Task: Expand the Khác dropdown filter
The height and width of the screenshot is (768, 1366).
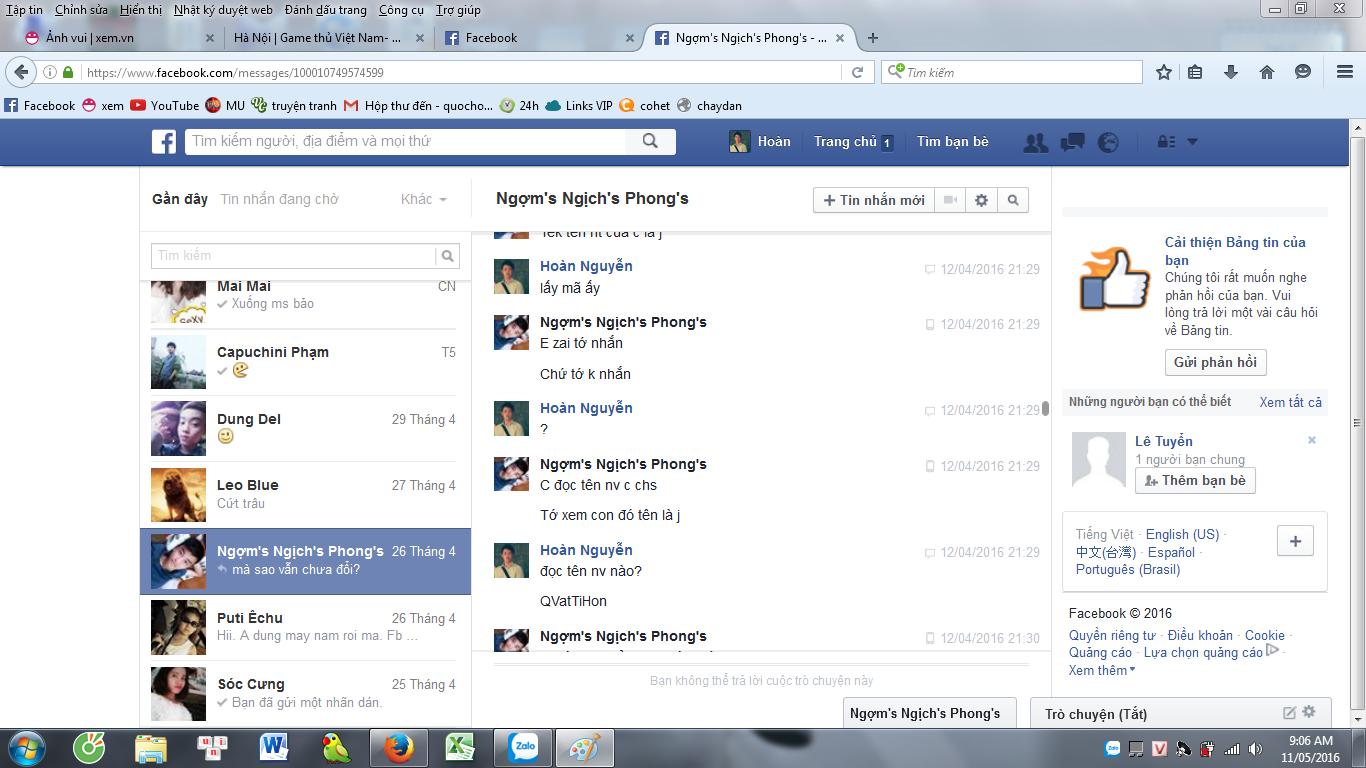Action: point(424,199)
